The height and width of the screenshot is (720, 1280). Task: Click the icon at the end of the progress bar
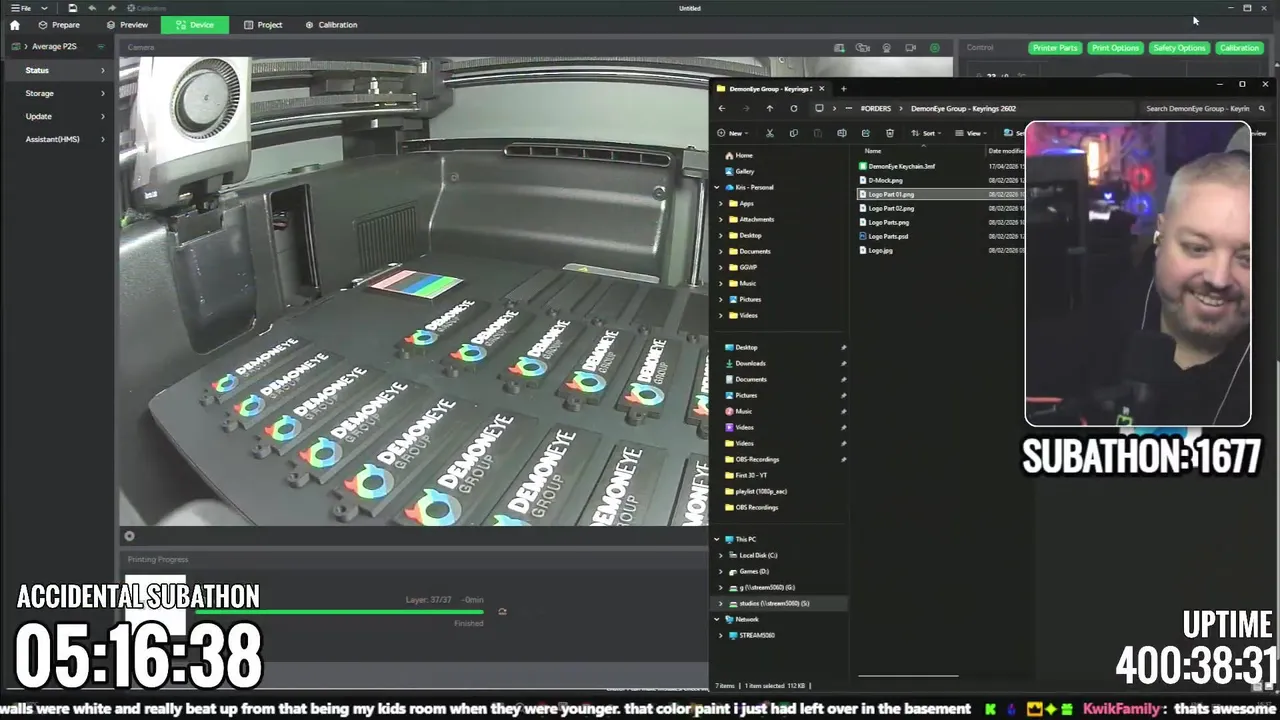(x=502, y=612)
